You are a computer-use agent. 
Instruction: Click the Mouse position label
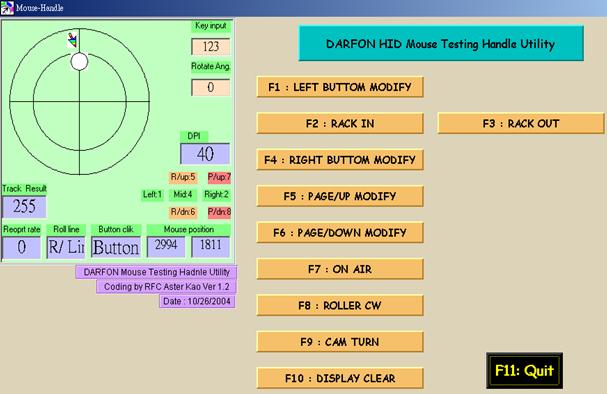point(189,230)
